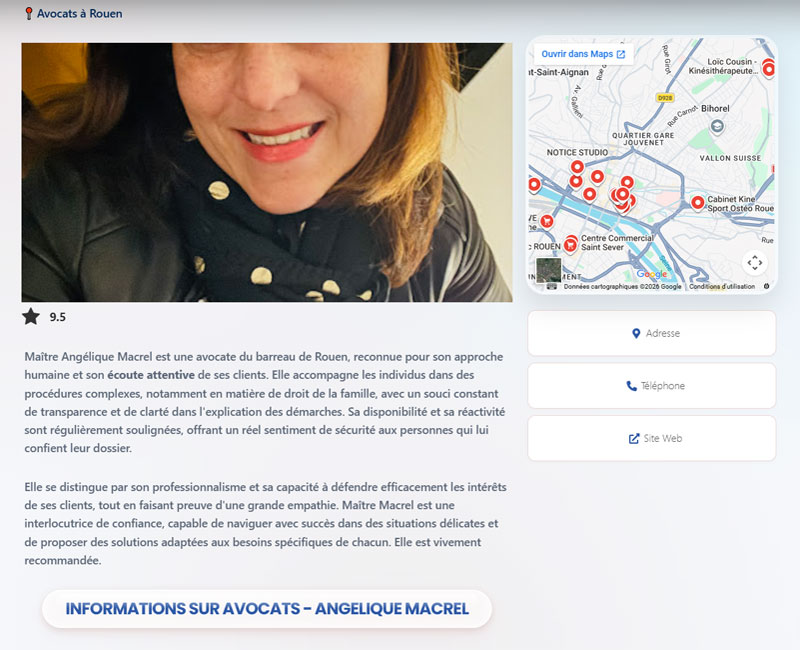This screenshot has height=650, width=800.
Task: Show the lawyer's Adresse
Action: pos(651,333)
